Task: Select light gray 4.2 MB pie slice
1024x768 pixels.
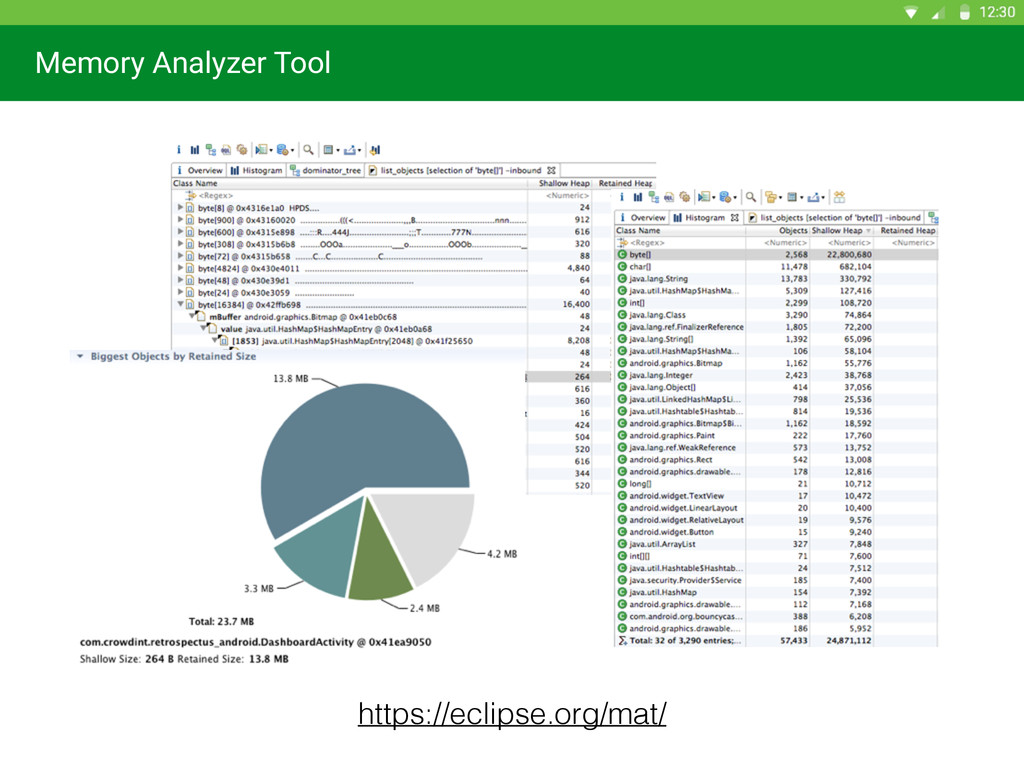Action: point(431,530)
